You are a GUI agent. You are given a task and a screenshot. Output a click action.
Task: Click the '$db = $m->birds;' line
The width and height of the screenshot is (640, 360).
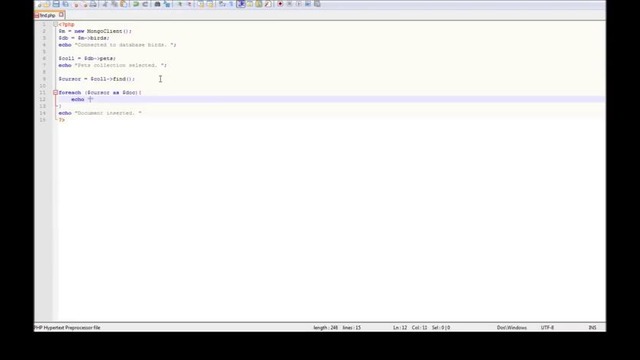(84, 38)
